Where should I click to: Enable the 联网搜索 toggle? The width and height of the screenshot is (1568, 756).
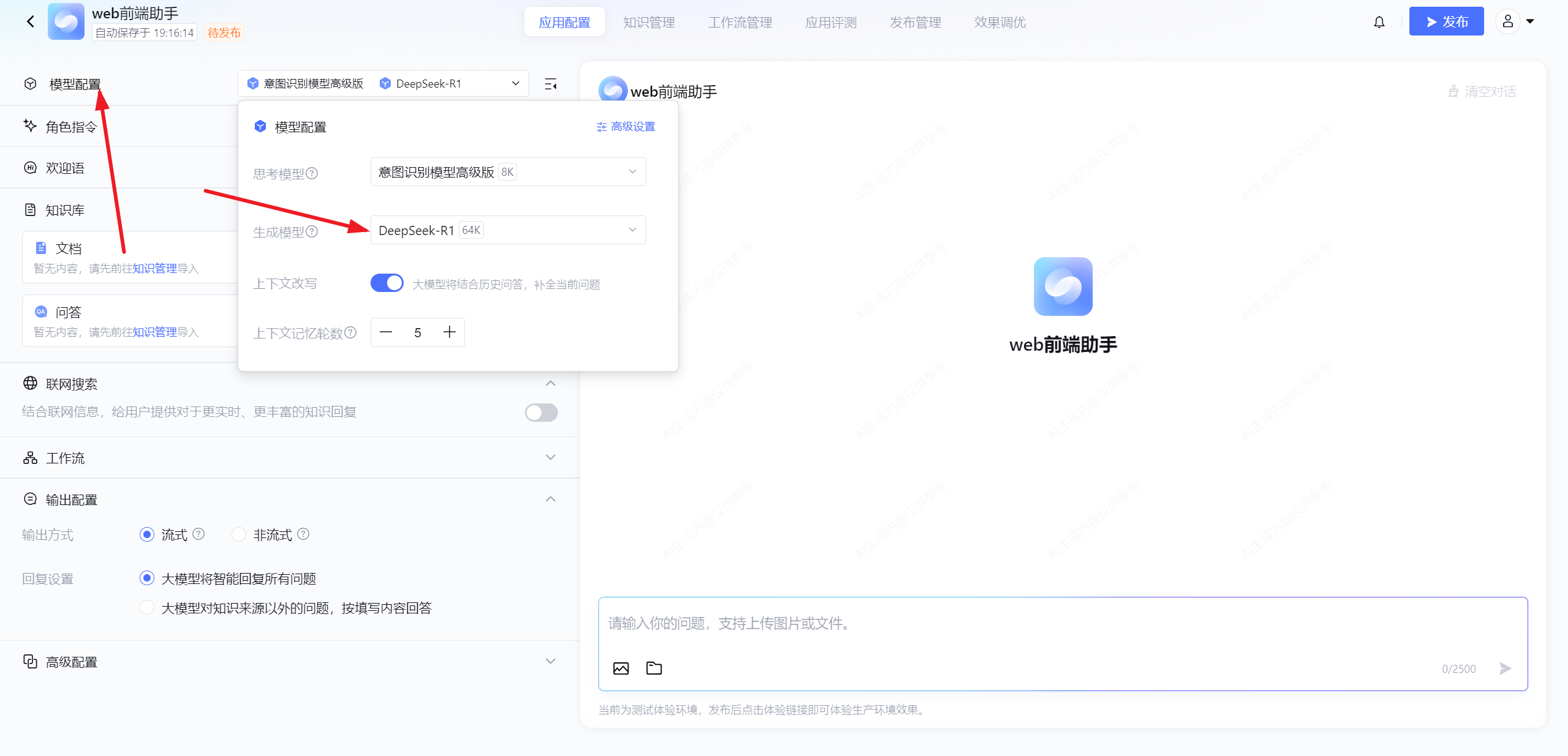pyautogui.click(x=541, y=412)
